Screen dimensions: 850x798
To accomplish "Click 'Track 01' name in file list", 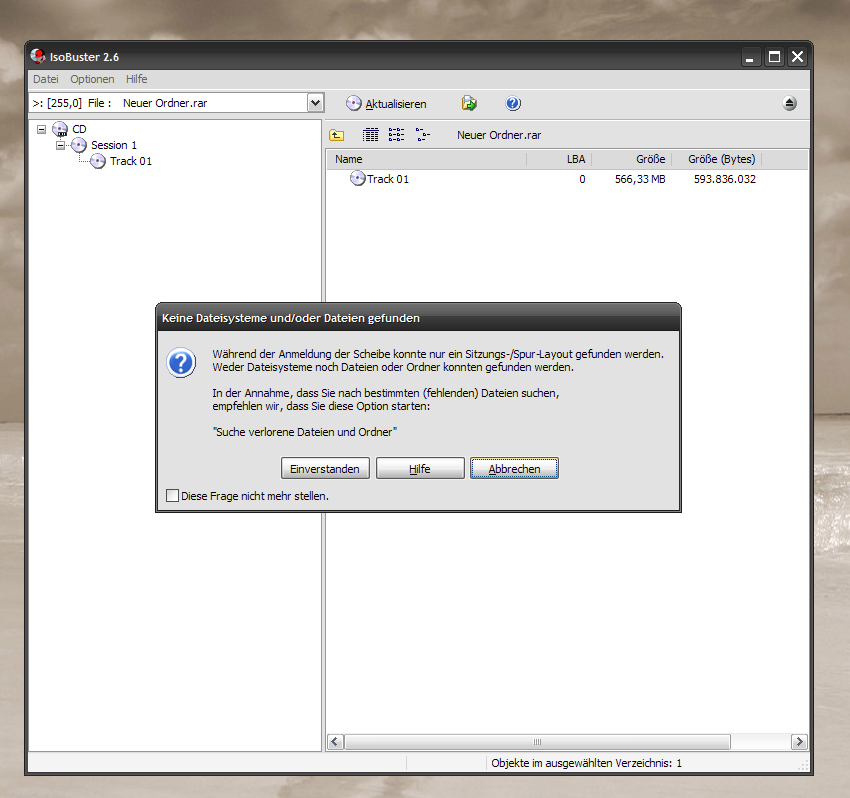I will (x=388, y=179).
